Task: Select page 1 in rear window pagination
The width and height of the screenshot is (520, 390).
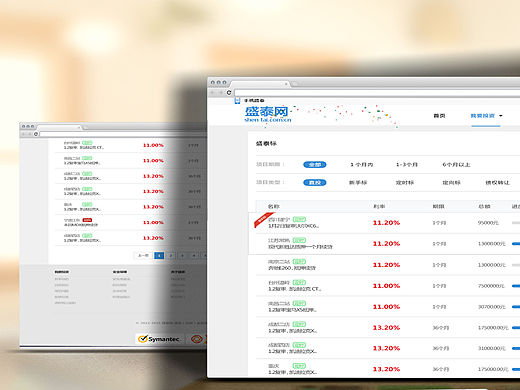Action: (159, 256)
